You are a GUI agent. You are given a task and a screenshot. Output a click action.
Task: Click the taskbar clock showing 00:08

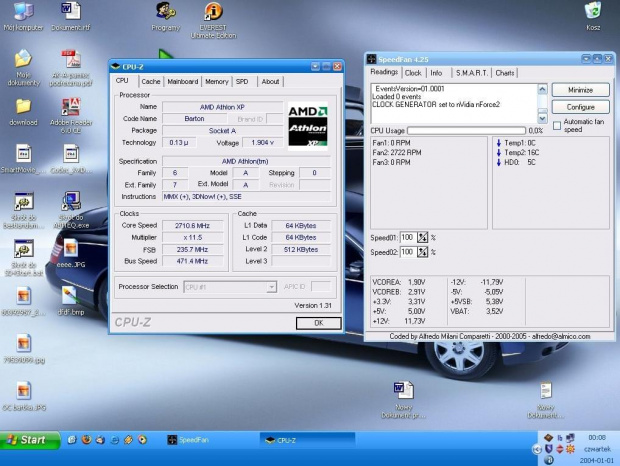(597, 438)
